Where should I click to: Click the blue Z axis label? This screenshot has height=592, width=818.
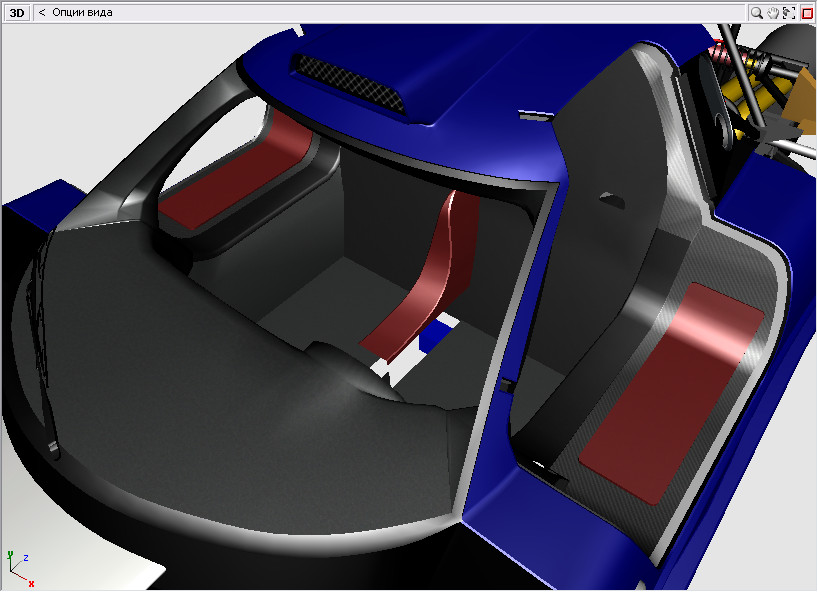(x=26, y=557)
